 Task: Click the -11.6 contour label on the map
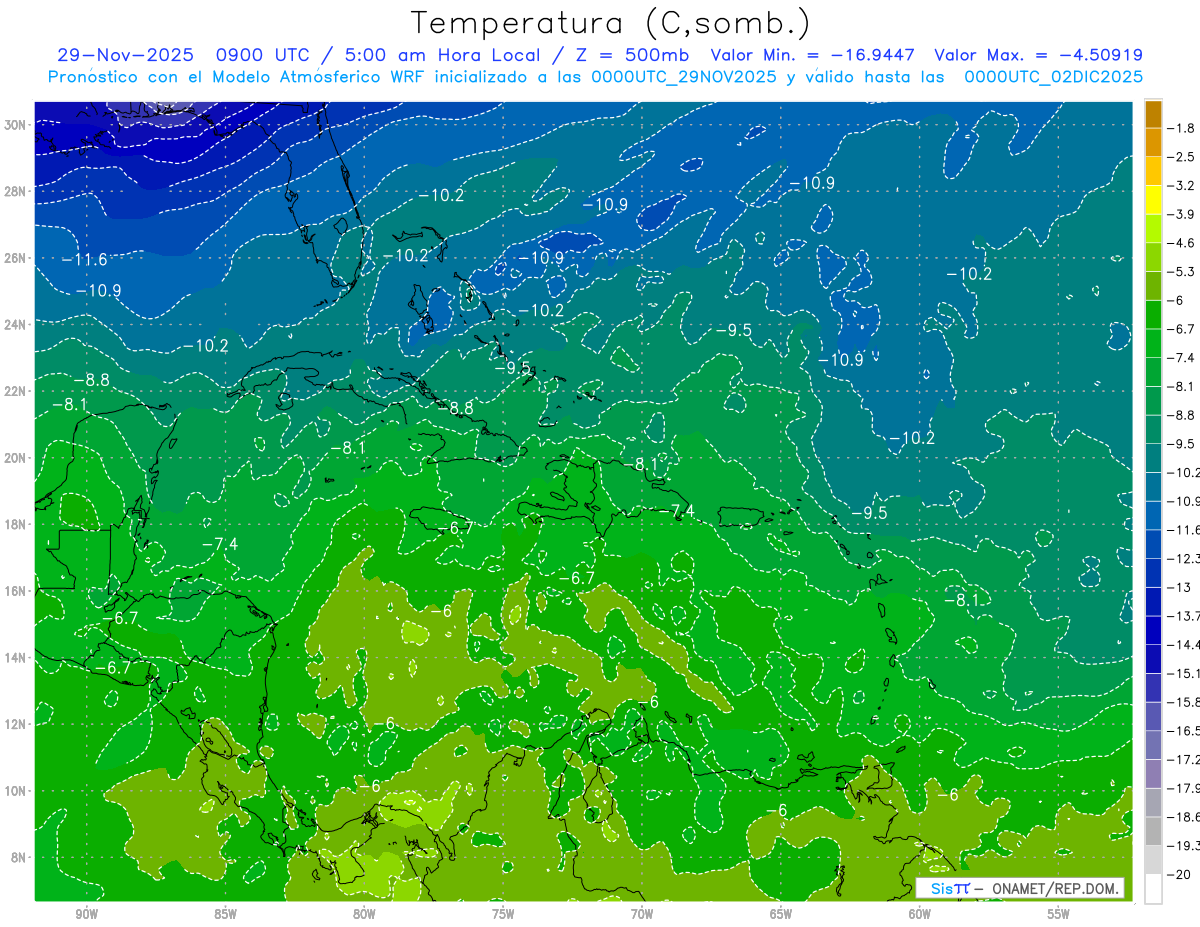click(85, 259)
